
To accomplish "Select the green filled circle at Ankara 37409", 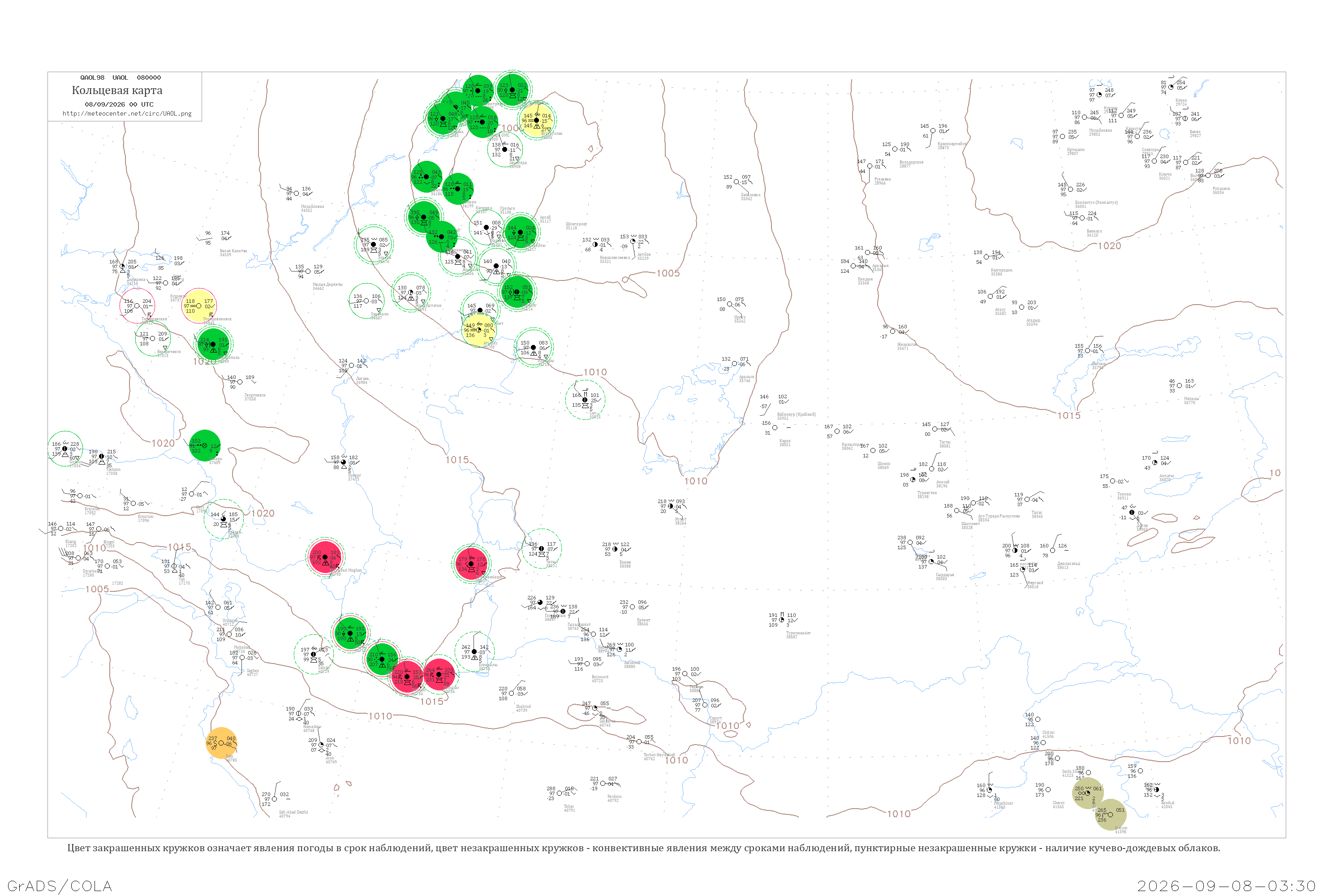I will pos(205,445).
